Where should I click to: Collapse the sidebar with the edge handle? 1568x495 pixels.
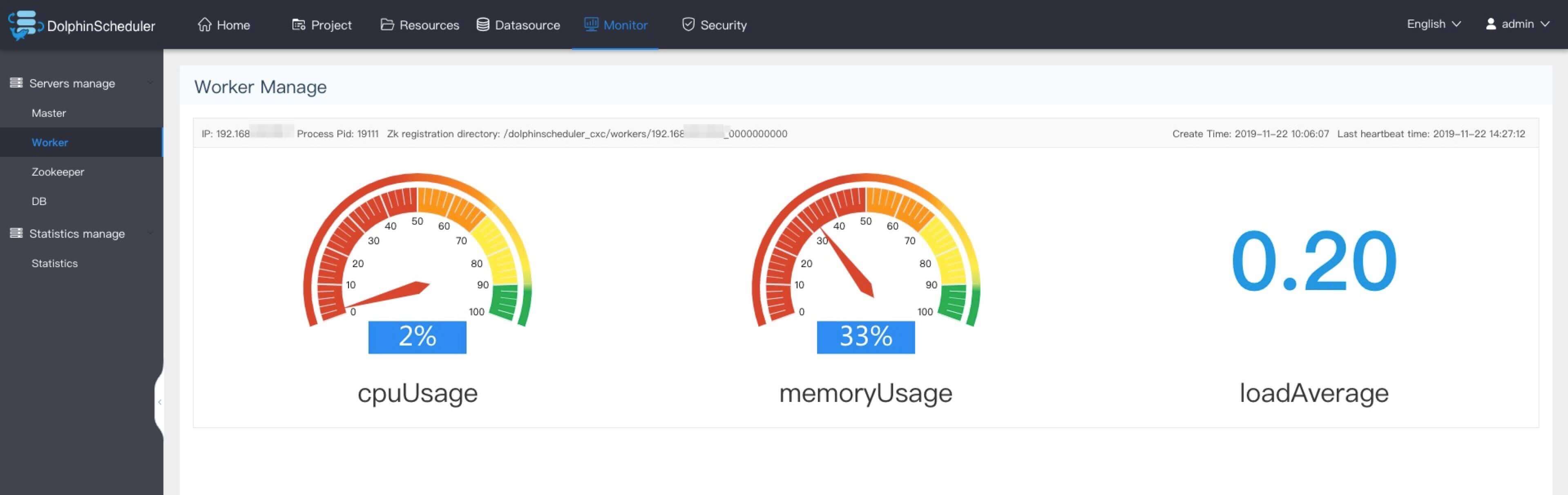(x=159, y=402)
